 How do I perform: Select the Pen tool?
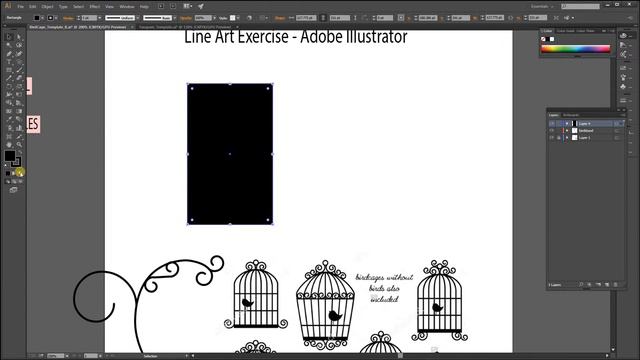[x=9, y=53]
